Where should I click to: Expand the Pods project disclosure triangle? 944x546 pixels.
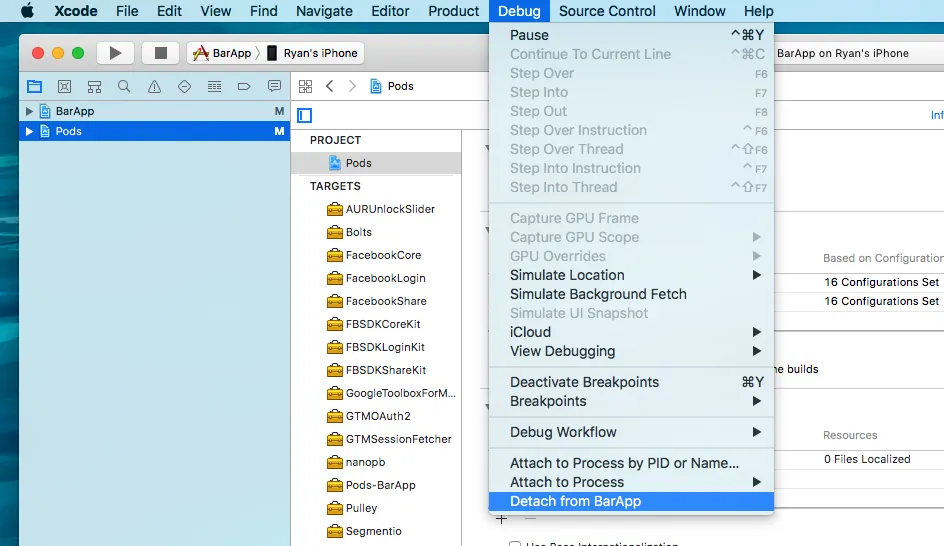[x=28, y=131]
